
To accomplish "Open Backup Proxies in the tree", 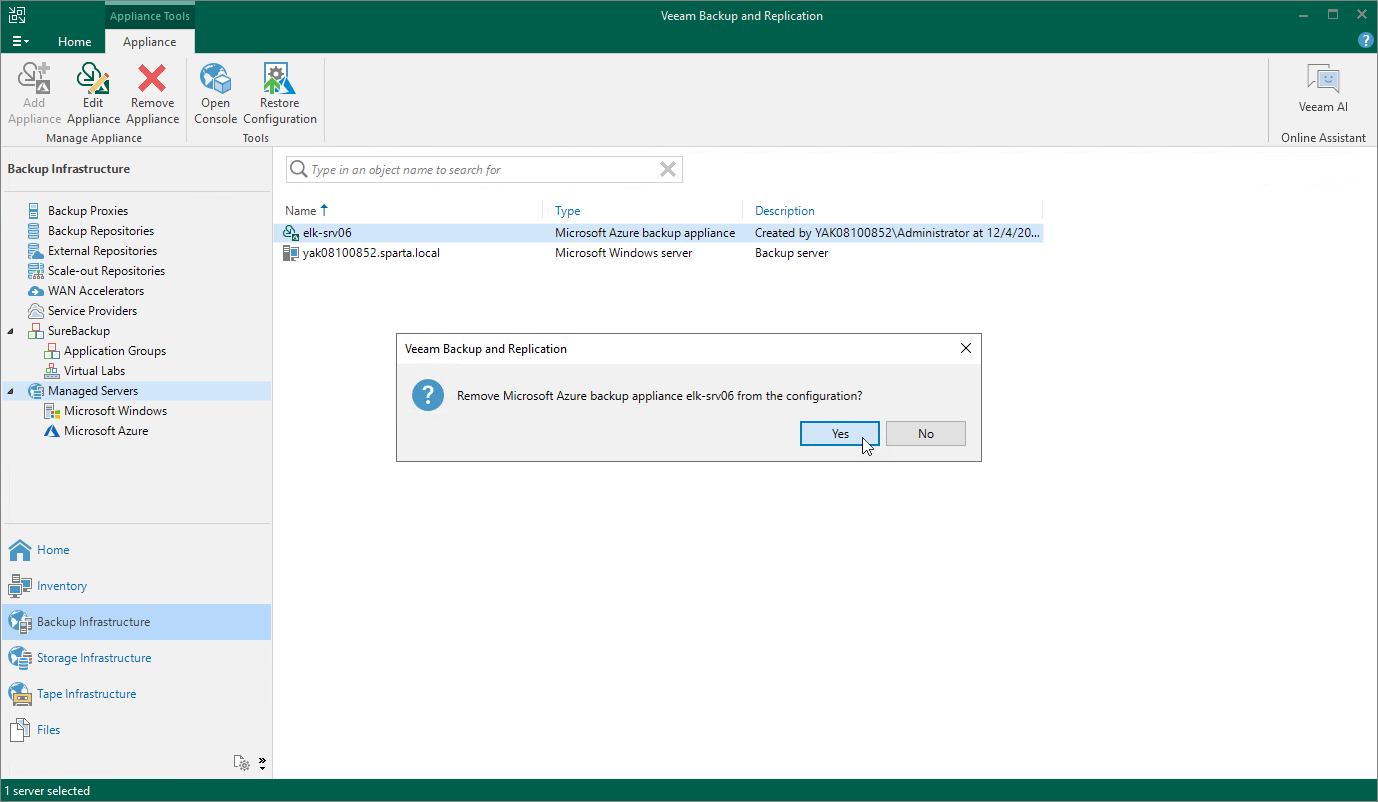I will (x=88, y=211).
